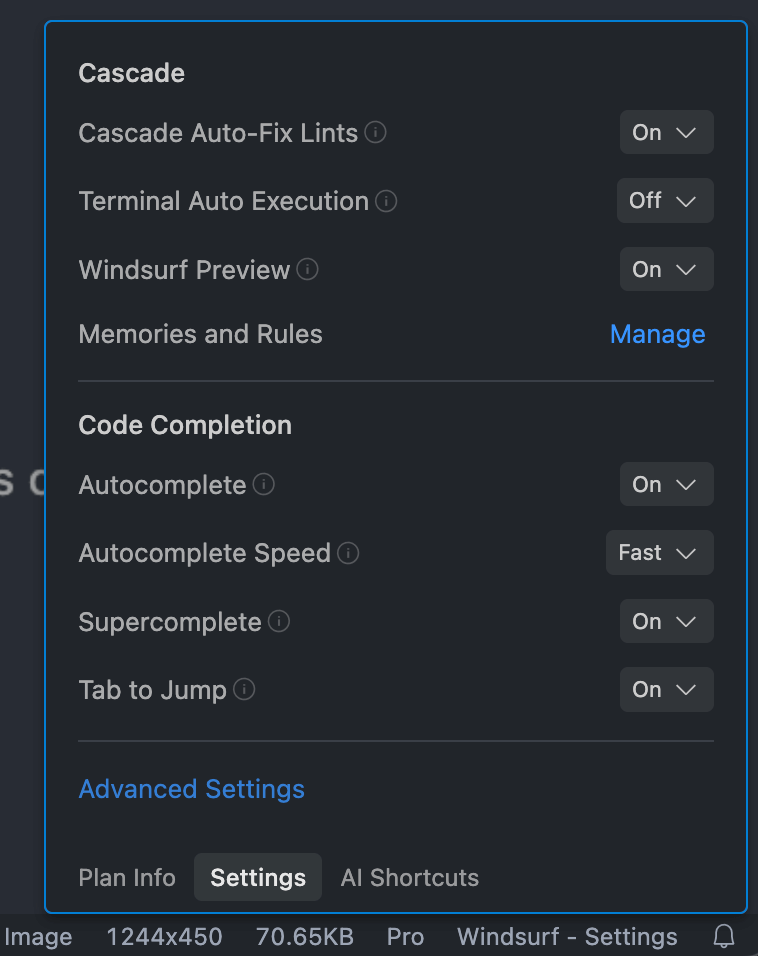The image size is (758, 956).
Task: Click info icon next to Cascade Auto-Fix Lints
Action: click(x=376, y=132)
